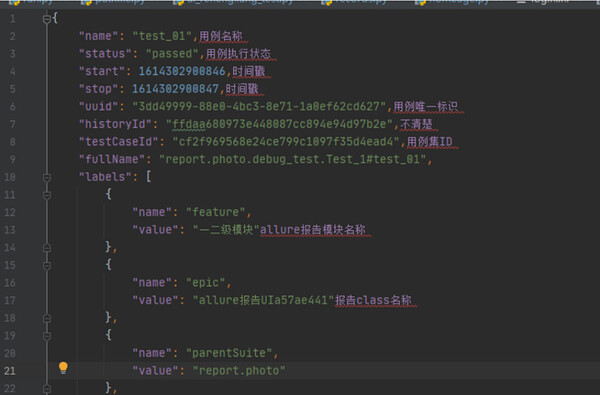Click line number 6 in the gutter

click(13, 107)
